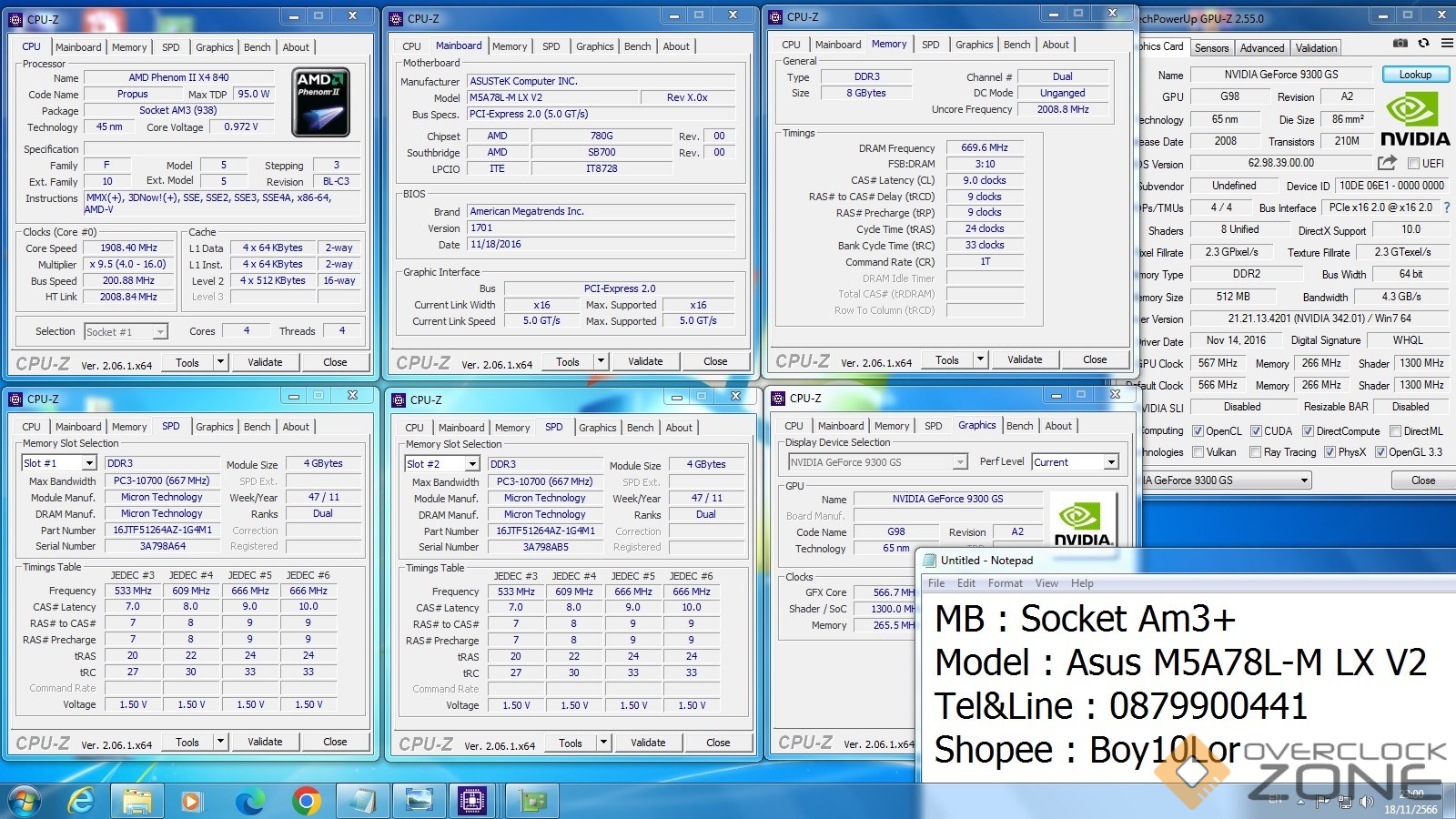Open the Slot #1 memory slot dropdown
This screenshot has height=819, width=1456.
coord(58,463)
